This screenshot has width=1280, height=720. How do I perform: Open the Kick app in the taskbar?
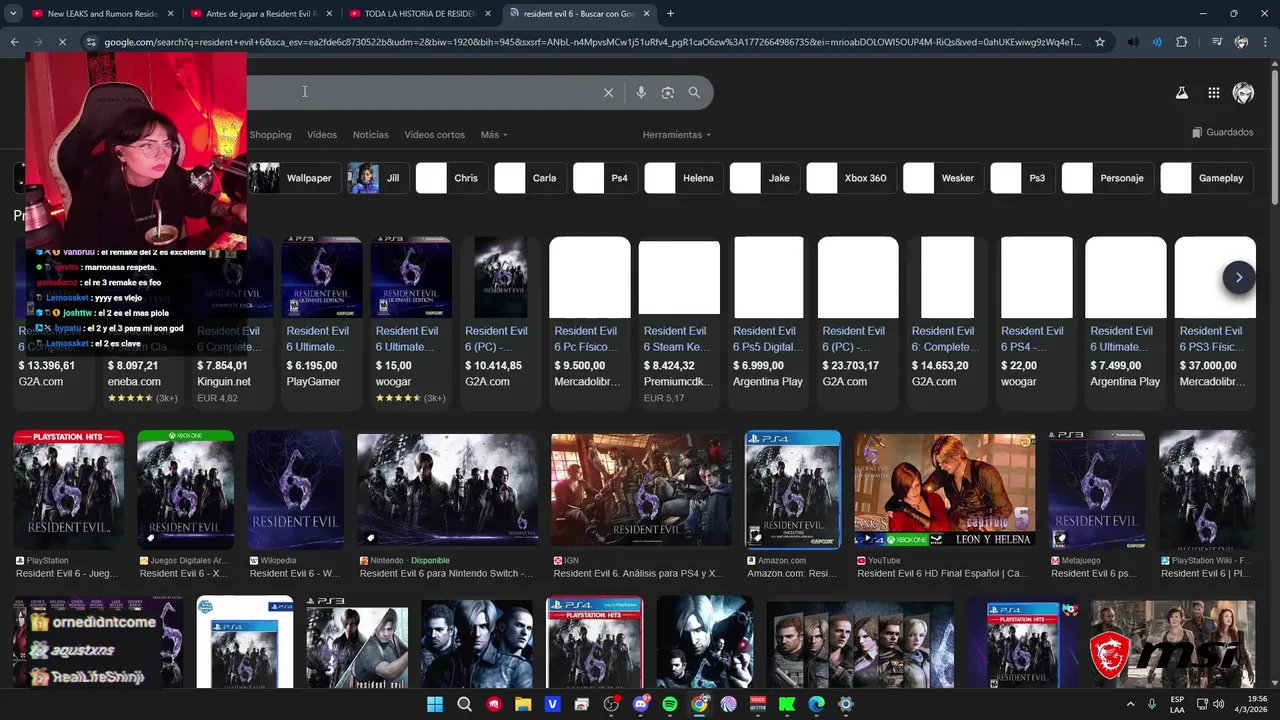[x=787, y=704]
